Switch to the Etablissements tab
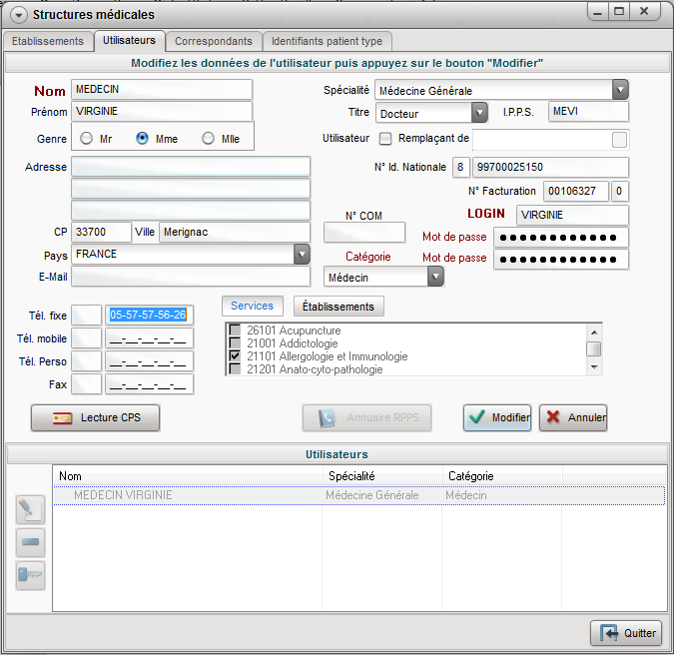 click(x=47, y=41)
